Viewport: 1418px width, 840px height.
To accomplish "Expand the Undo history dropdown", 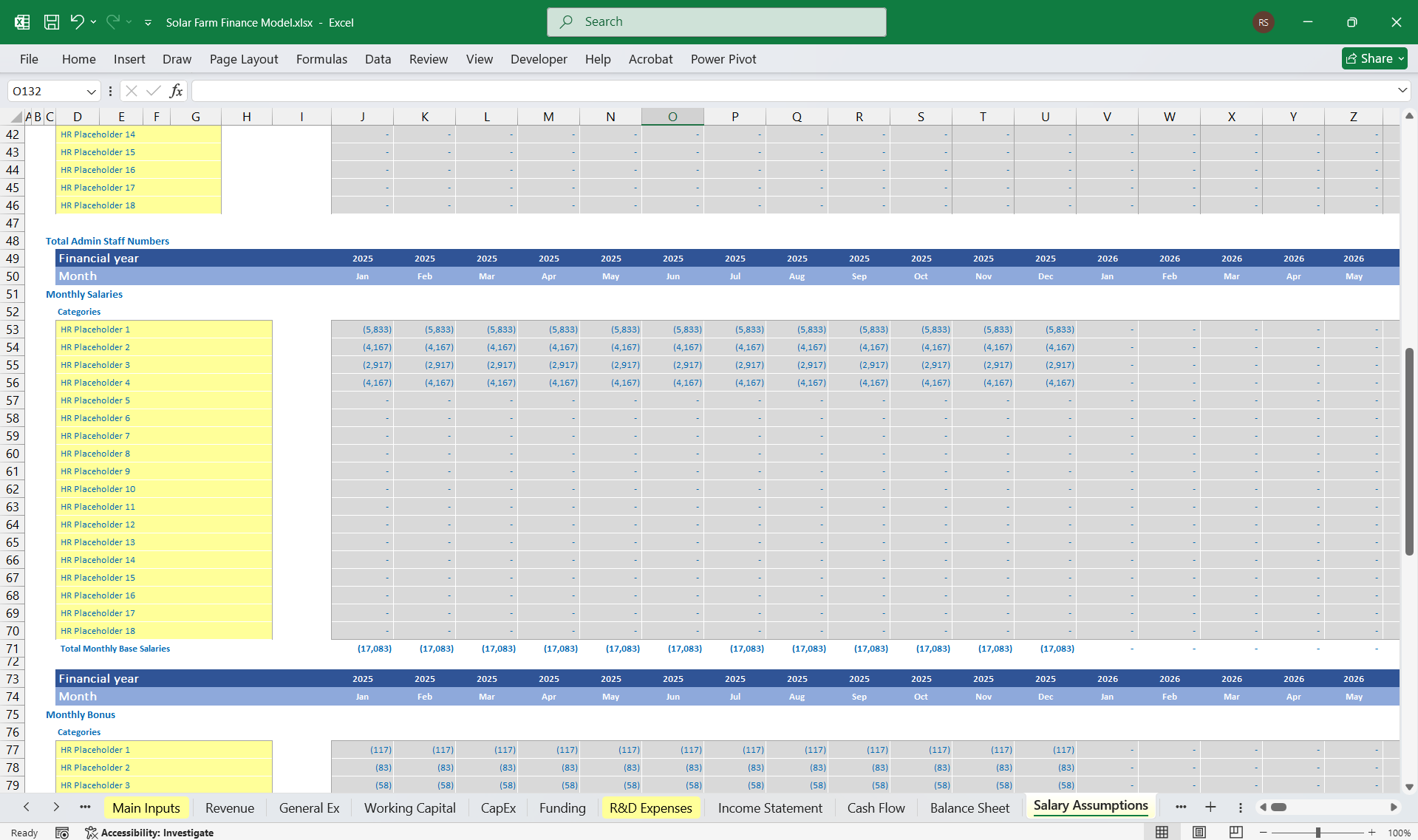I will click(93, 21).
